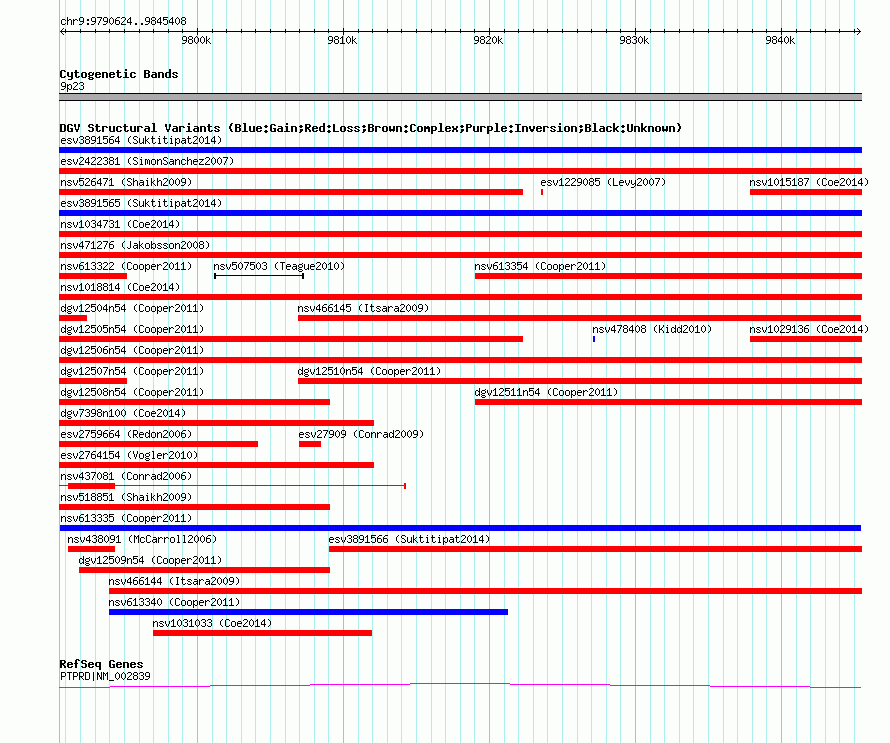The height and width of the screenshot is (743, 890).
Task: Click the esv3891564 (Suktitipat2014) variant label
Action: [x=141, y=140]
